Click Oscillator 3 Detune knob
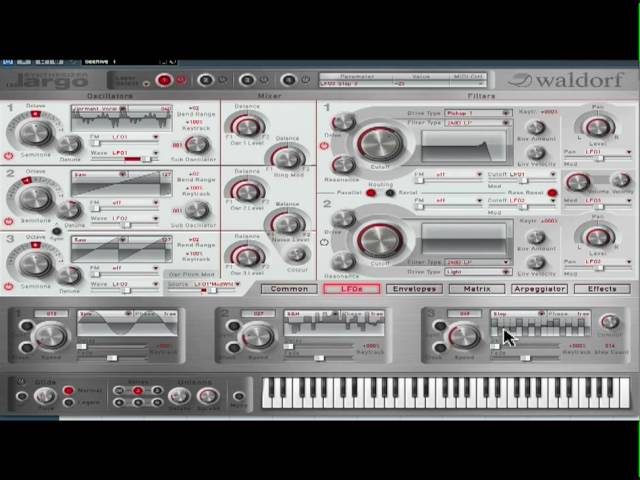The image size is (640, 480). pyautogui.click(x=69, y=276)
